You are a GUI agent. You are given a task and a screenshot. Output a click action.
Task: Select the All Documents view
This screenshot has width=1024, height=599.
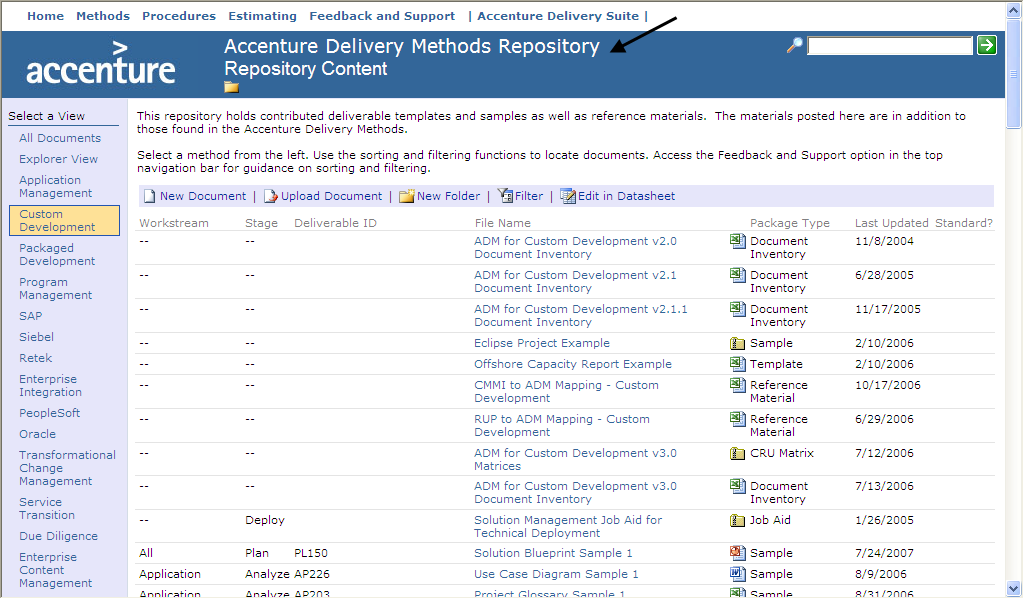60,138
